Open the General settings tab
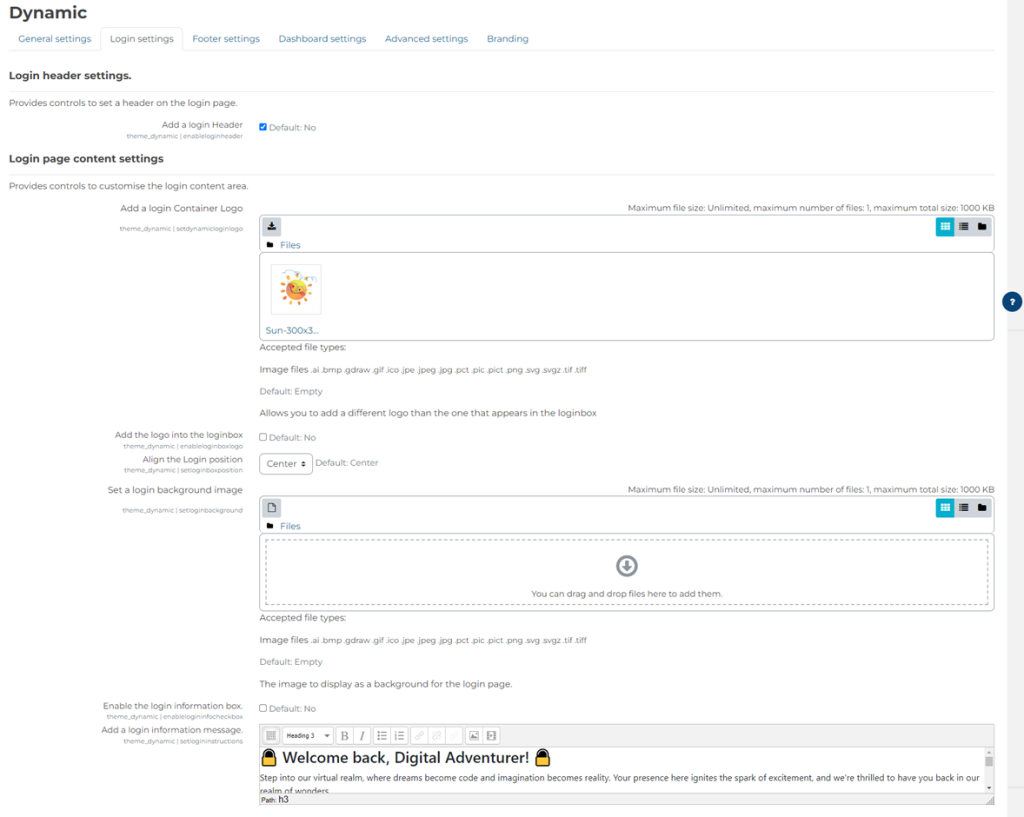1024x817 pixels. tap(55, 39)
